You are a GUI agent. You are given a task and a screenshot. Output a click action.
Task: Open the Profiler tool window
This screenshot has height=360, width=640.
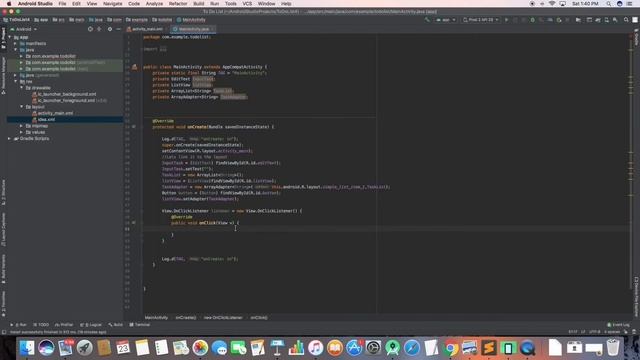pos(64,325)
